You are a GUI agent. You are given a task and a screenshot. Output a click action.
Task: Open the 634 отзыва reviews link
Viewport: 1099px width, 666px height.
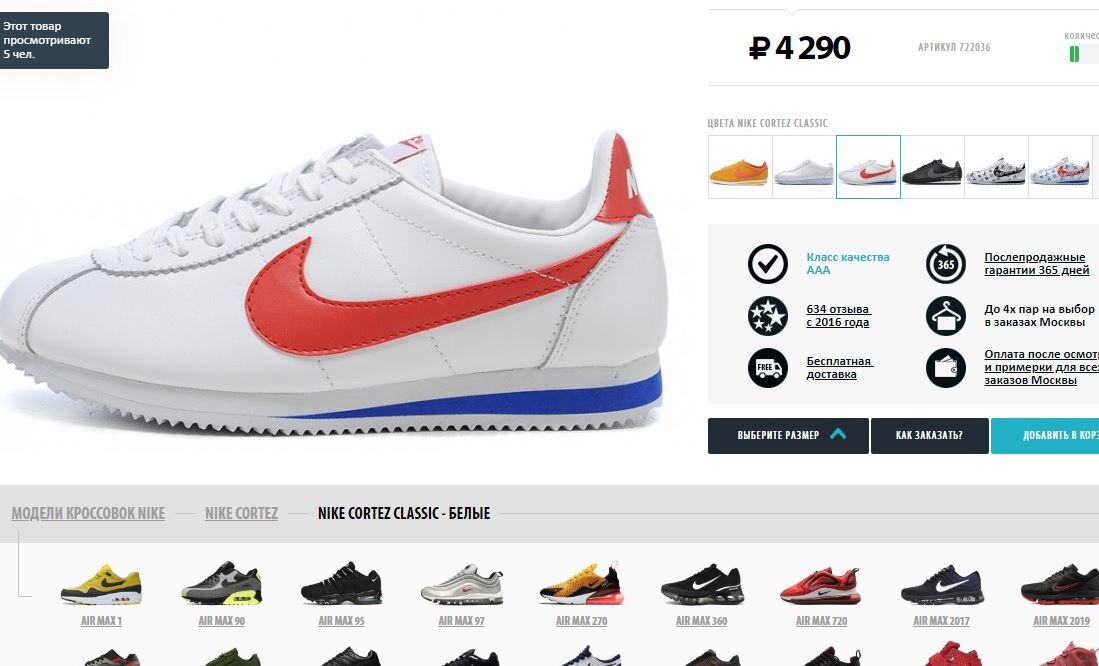[x=838, y=315]
